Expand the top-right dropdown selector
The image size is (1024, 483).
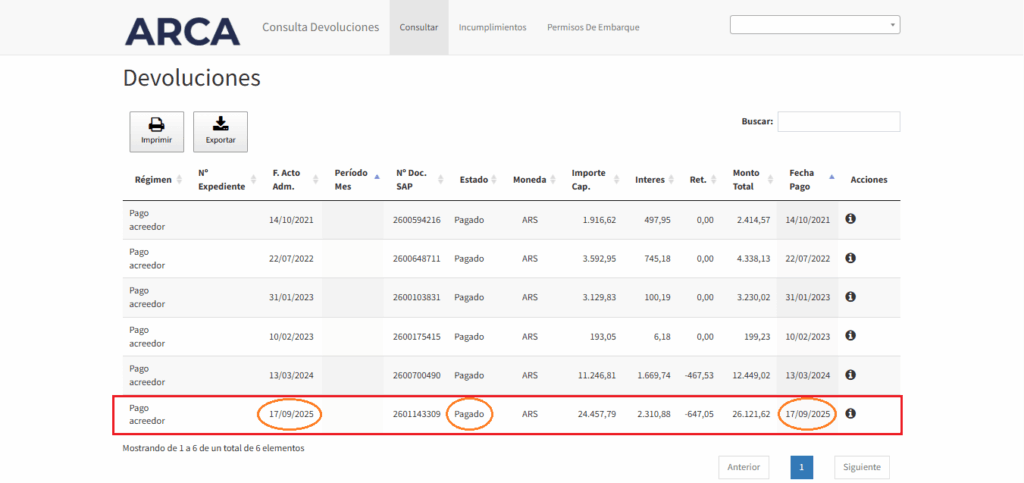coord(814,25)
